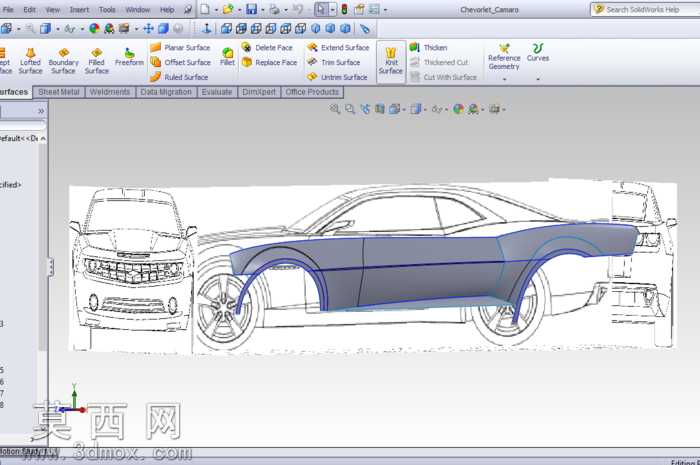Image resolution: width=700 pixels, height=465 pixels.
Task: Click Section View in viewport toolbar
Action: pos(379,109)
